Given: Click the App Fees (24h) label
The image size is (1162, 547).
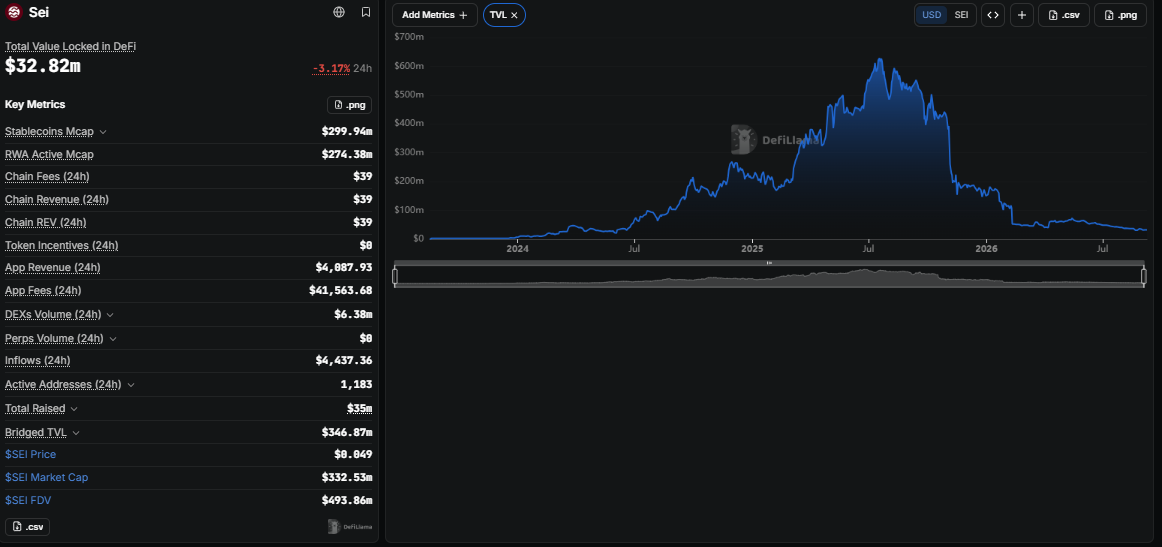Looking at the screenshot, I should point(43,291).
